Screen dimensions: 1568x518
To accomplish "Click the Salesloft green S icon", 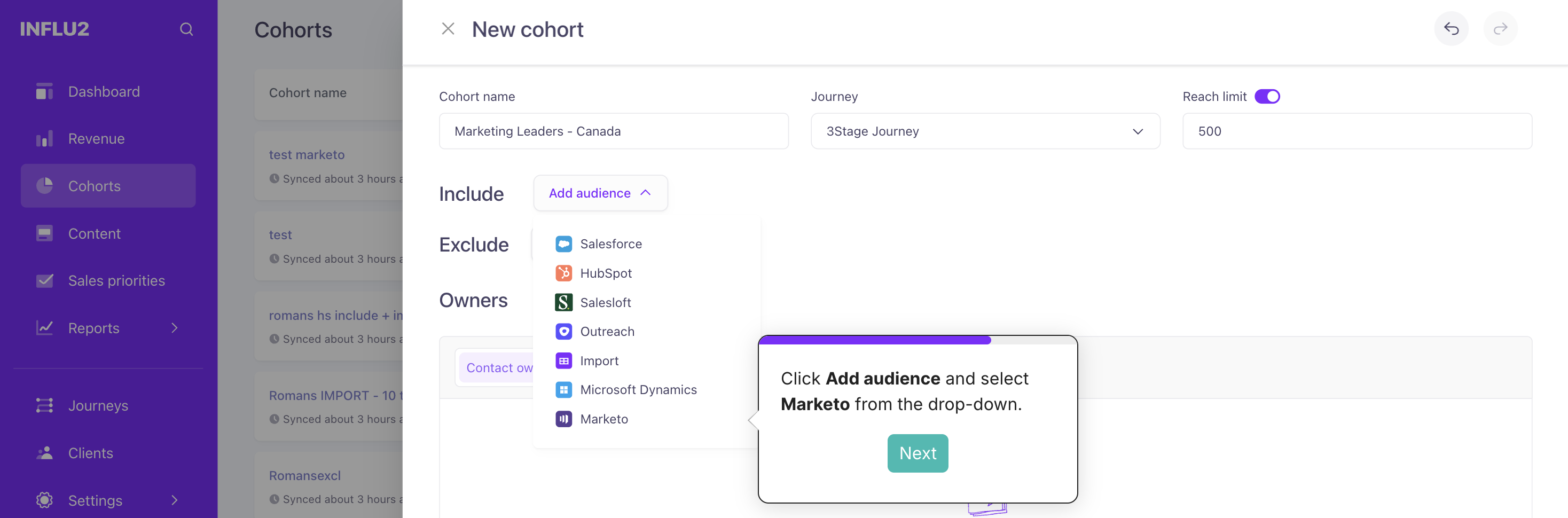I will (x=563, y=302).
